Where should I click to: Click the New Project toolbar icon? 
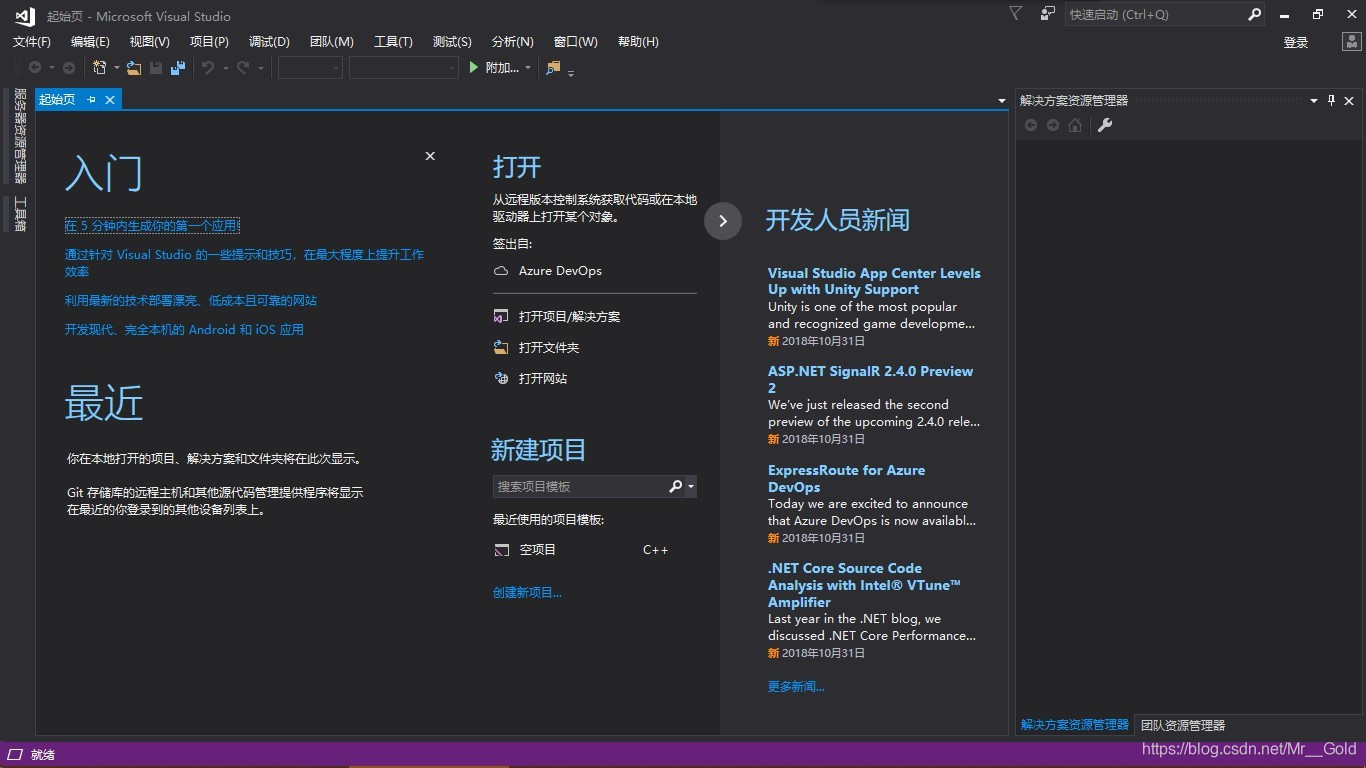pyautogui.click(x=99, y=68)
